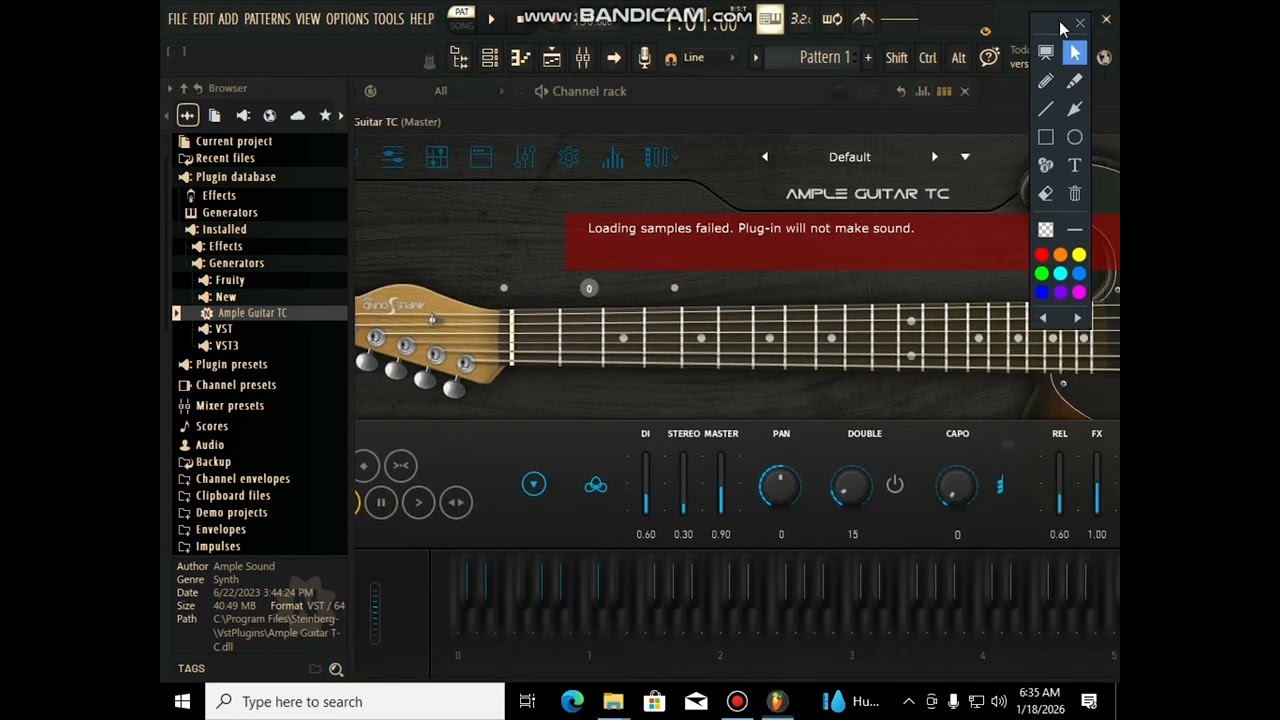Pick the red color swatch
This screenshot has width=1280, height=720.
tap(1041, 255)
